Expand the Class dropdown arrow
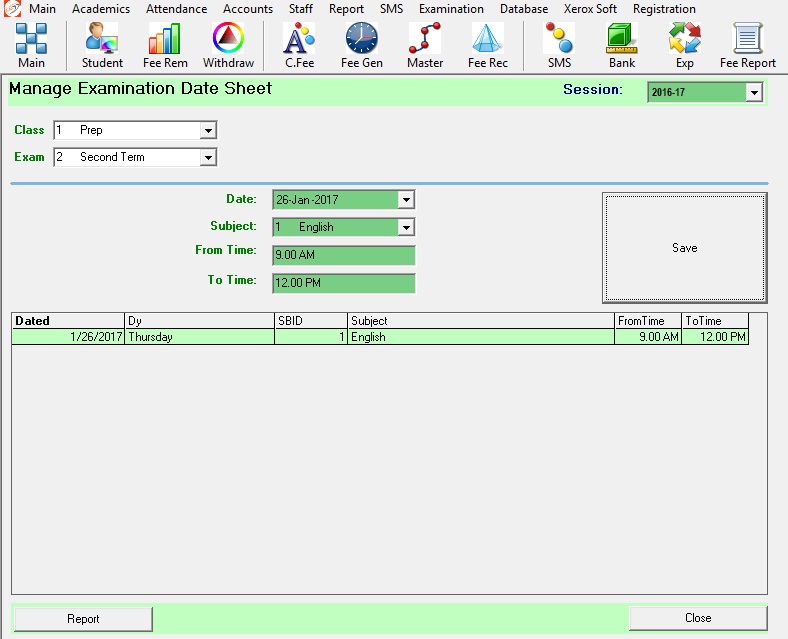Image resolution: width=788 pixels, height=639 pixels. 208,131
